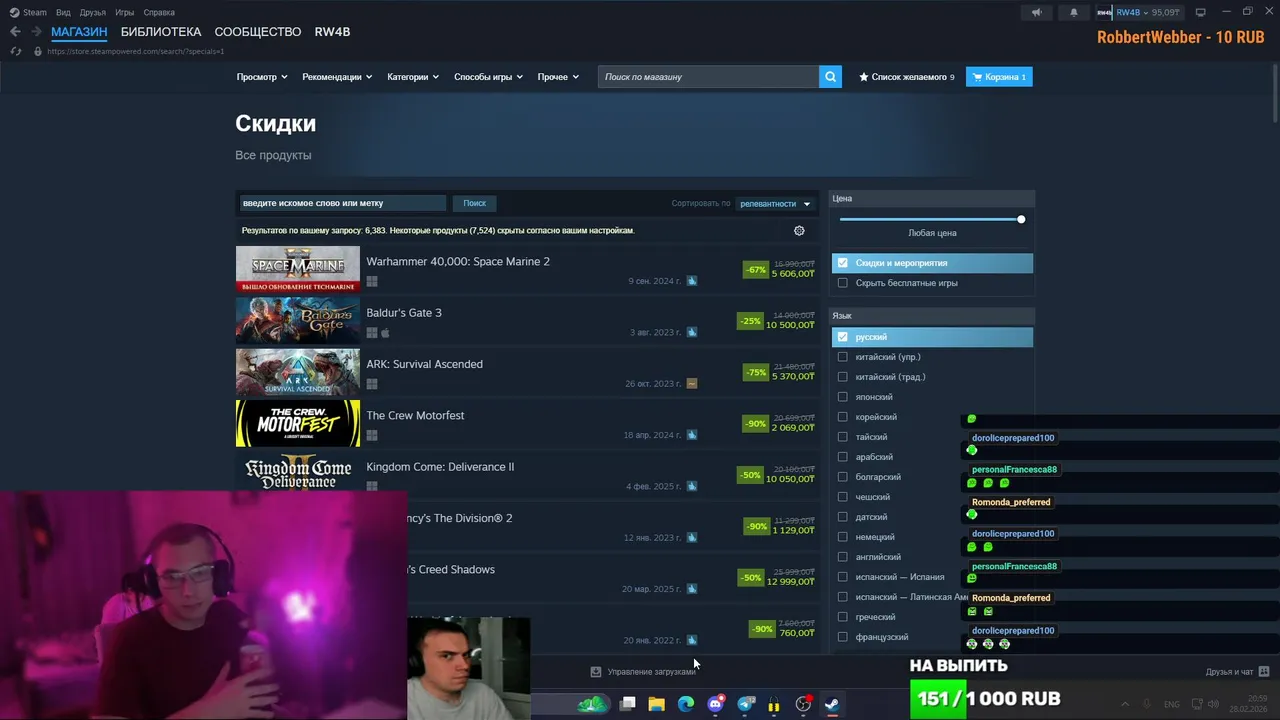Open Discord from taskbar

[715, 704]
